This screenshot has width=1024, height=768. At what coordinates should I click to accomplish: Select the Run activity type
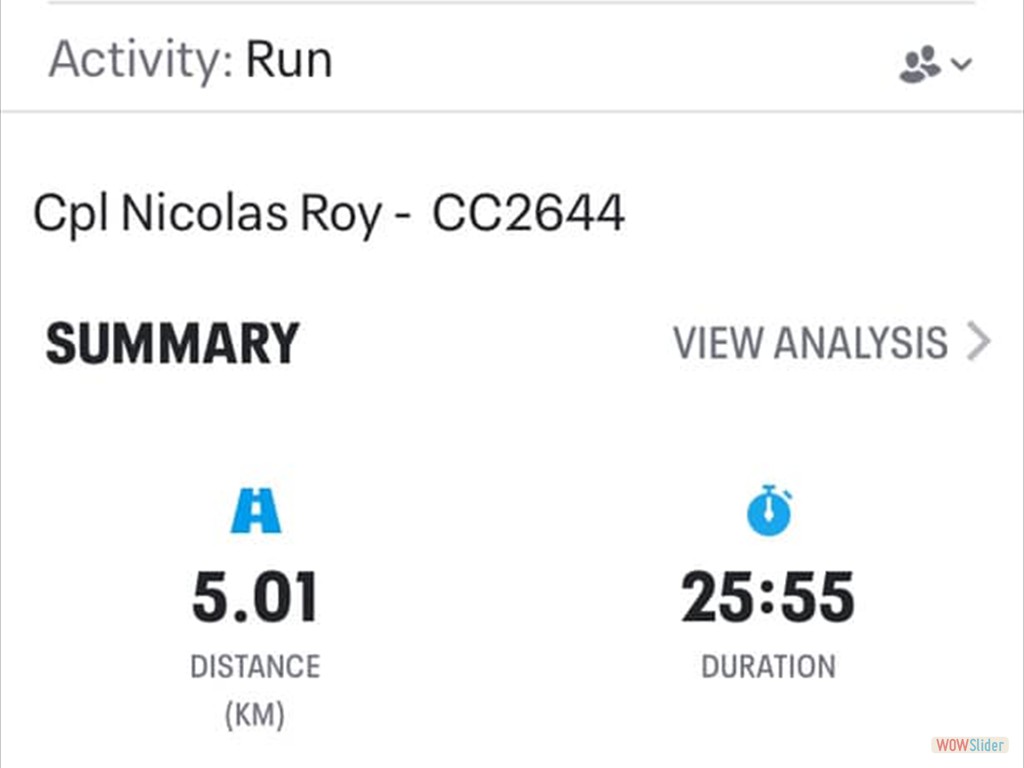point(289,61)
